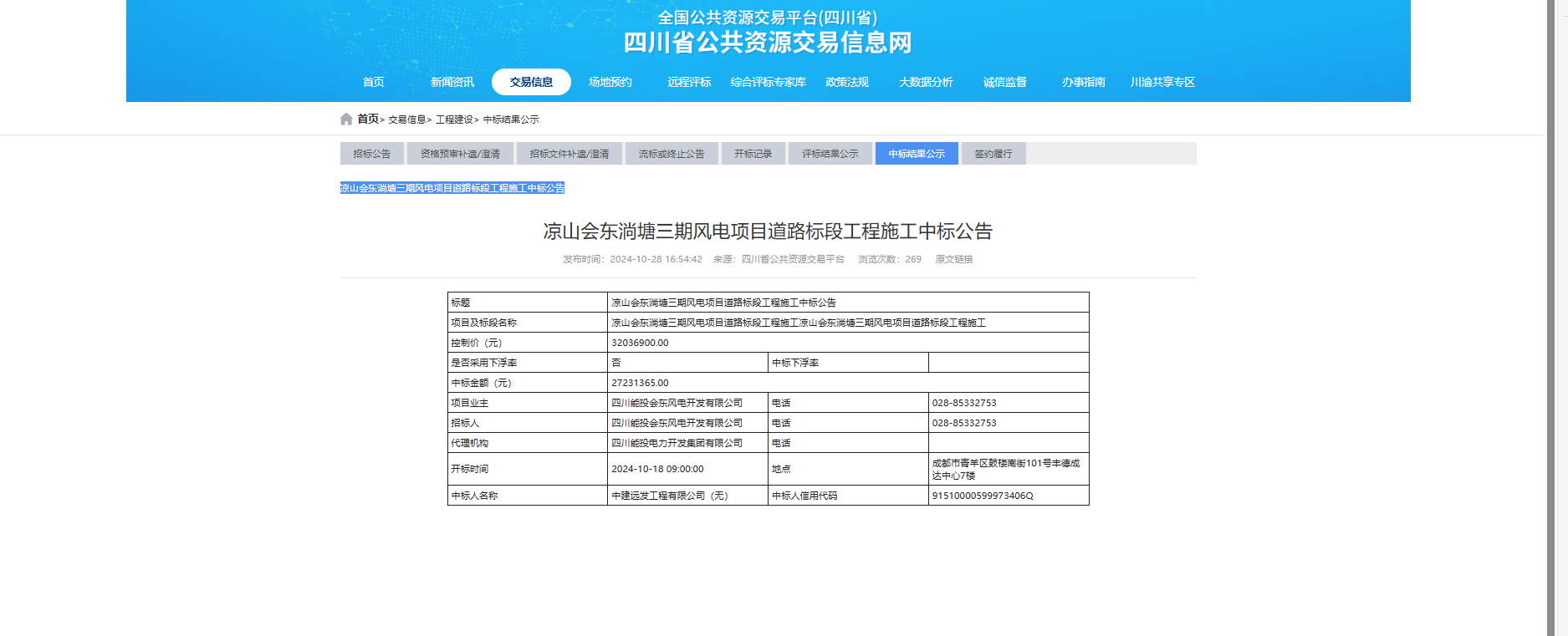Viewport: 1568px width, 636px height.
Task: Click 四川能投会东风电开发有限公司 in 项目业主 row
Action: tap(677, 403)
